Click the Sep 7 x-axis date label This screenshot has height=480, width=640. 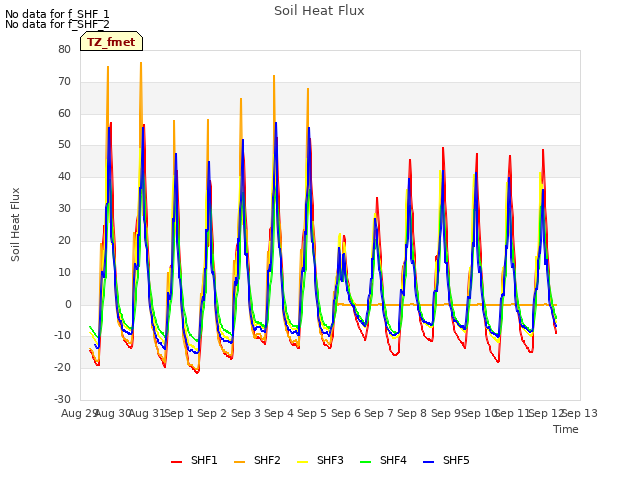379,413
